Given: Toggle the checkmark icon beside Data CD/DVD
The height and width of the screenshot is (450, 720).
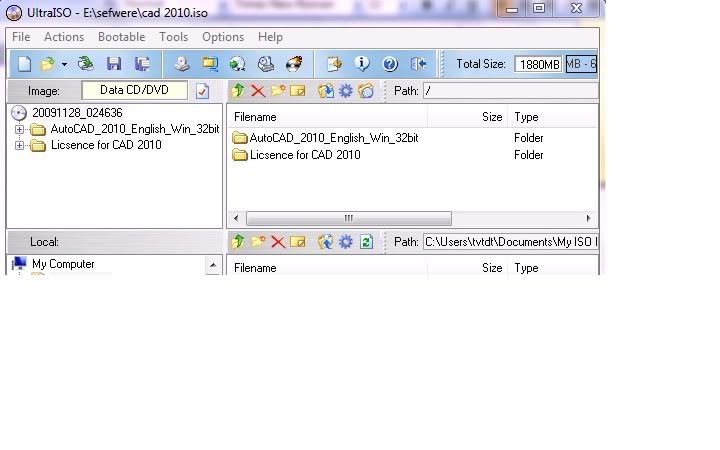Looking at the screenshot, I should [202, 91].
